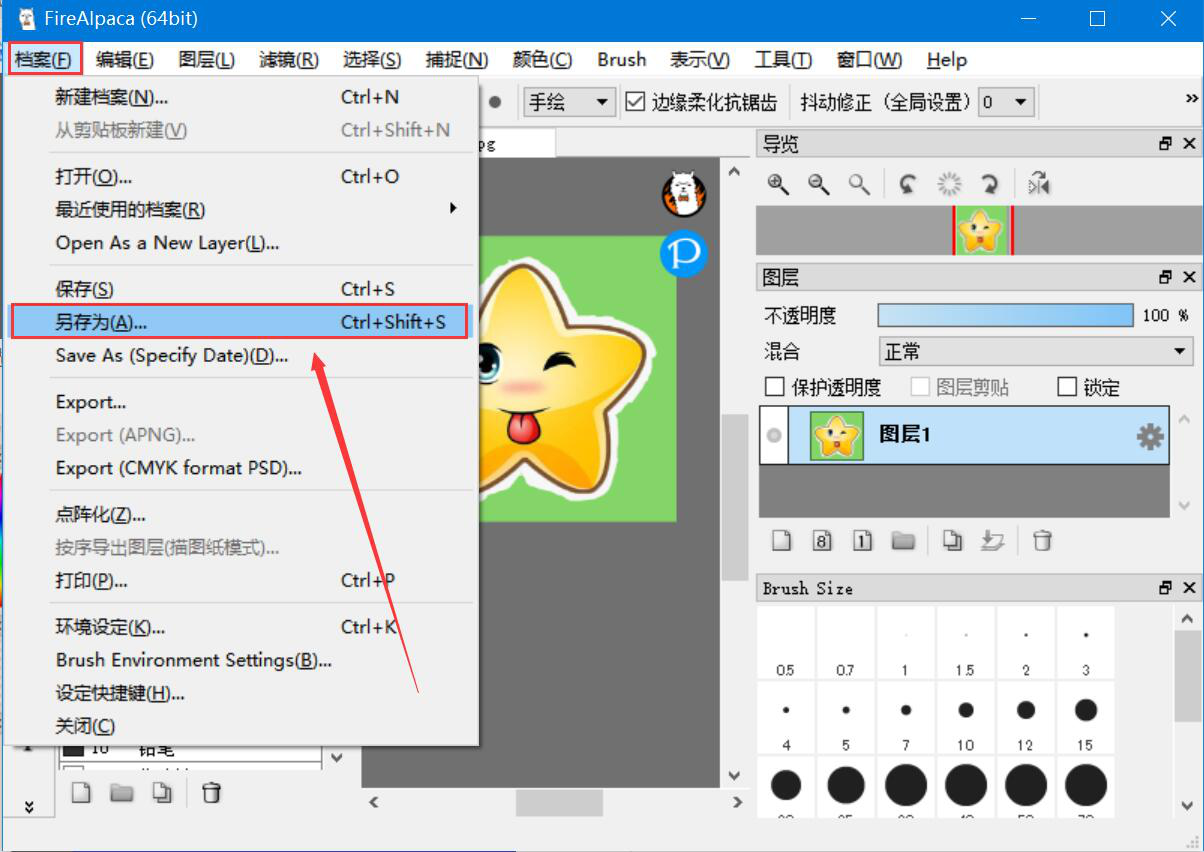Pick brush size 0.5
Screen dimensions: 1204x852
coord(786,643)
